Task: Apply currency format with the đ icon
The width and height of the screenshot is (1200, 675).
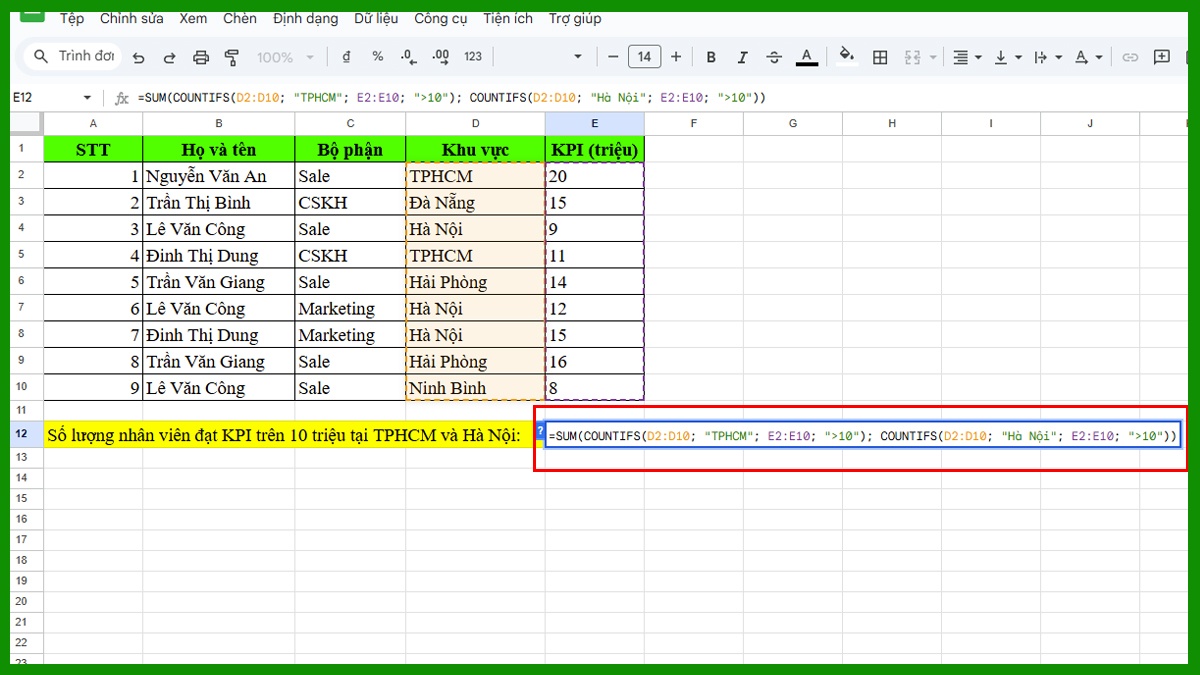Action: click(x=347, y=57)
